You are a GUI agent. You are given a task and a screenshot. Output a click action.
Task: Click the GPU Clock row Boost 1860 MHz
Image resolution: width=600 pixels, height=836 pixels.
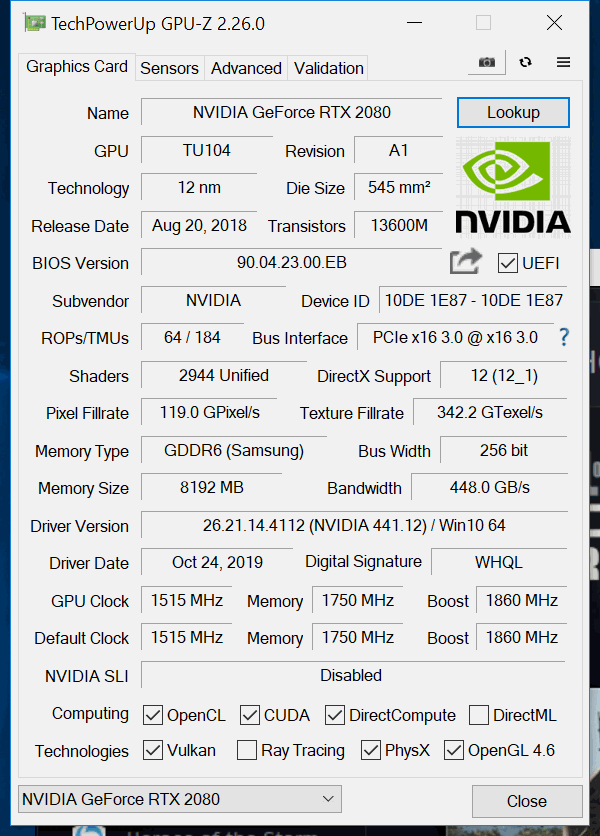tap(522, 600)
